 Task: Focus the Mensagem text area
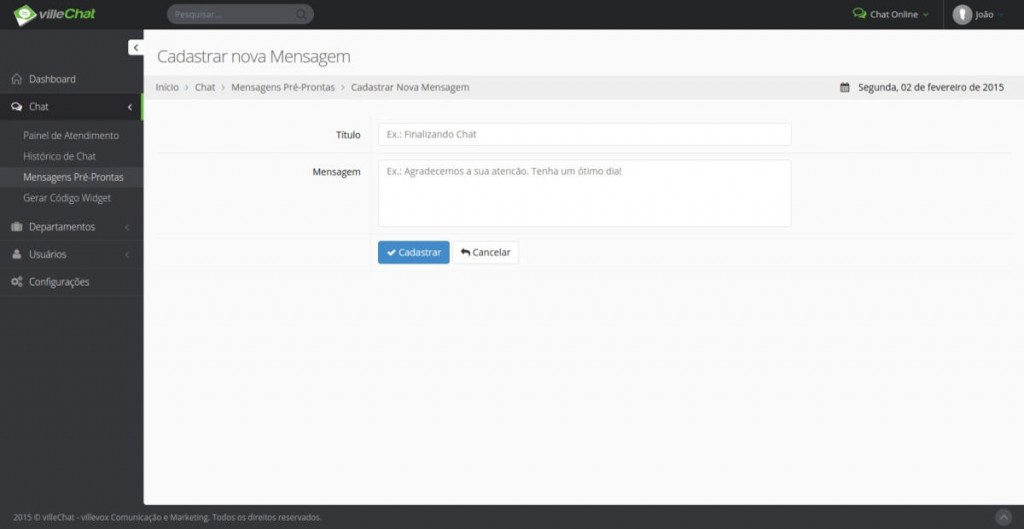[584, 193]
